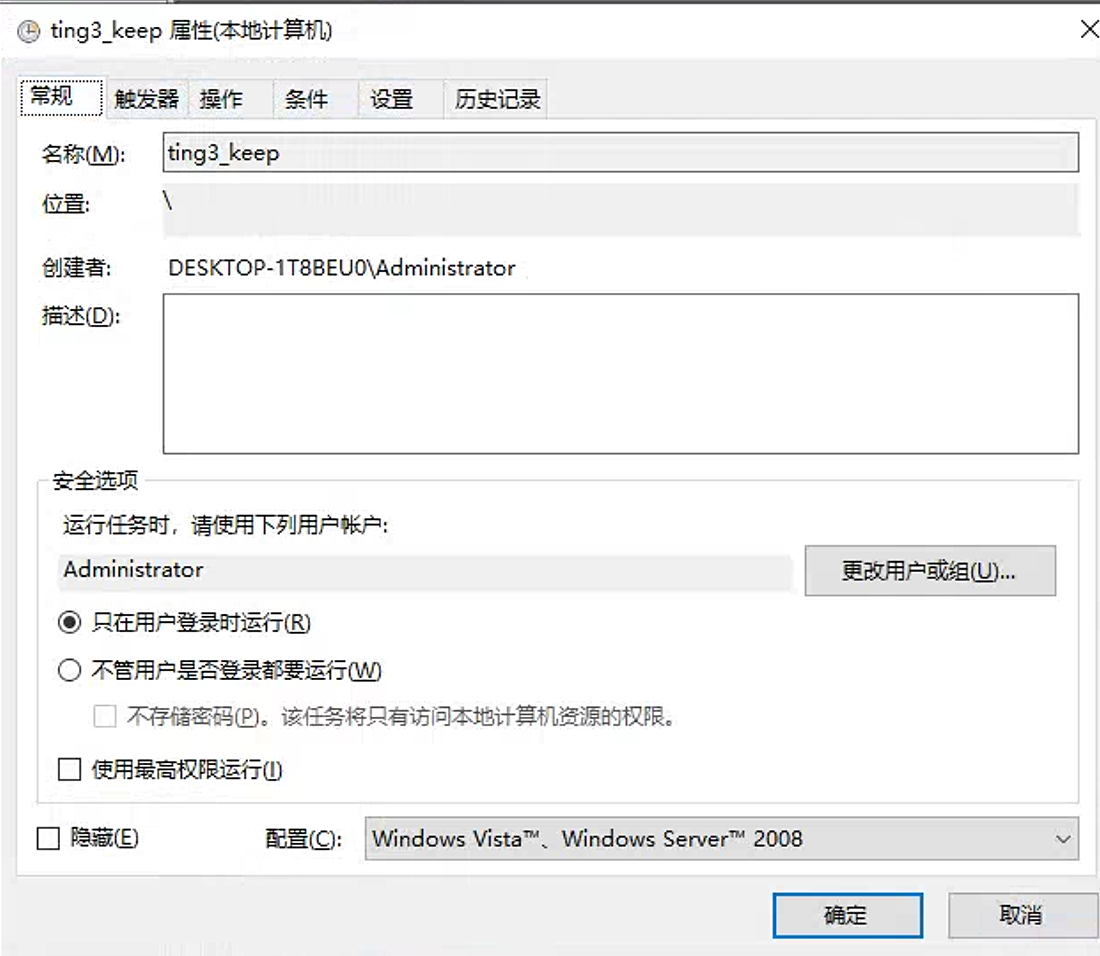
Task: Check the 不存储密码 checkbox
Action: (x=105, y=716)
